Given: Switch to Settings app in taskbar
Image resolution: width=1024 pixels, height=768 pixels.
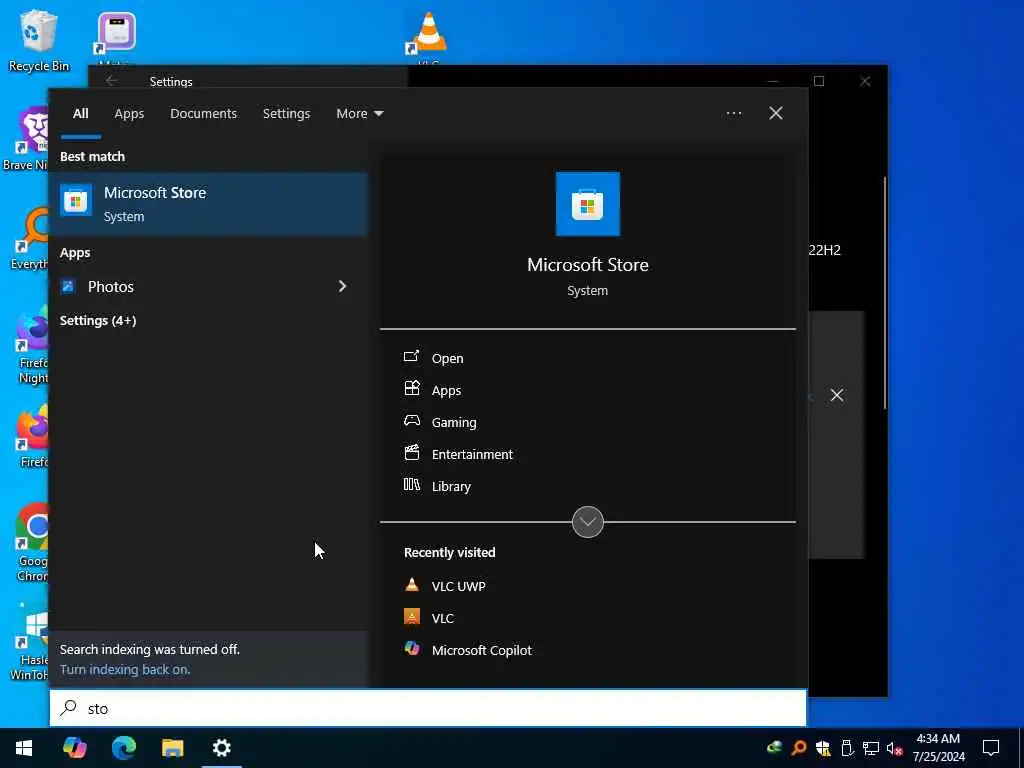Looking at the screenshot, I should tap(222, 747).
